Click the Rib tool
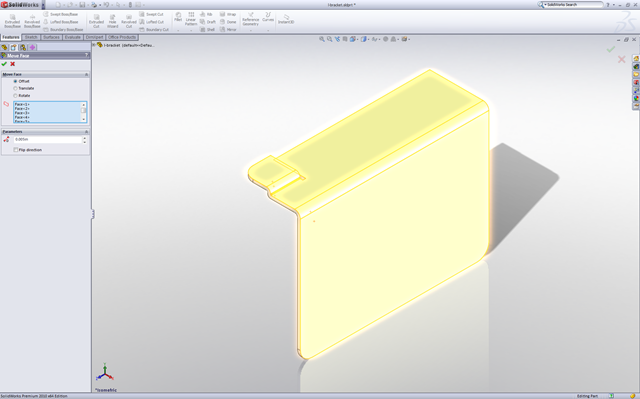The width and height of the screenshot is (640, 399). click(x=206, y=14)
